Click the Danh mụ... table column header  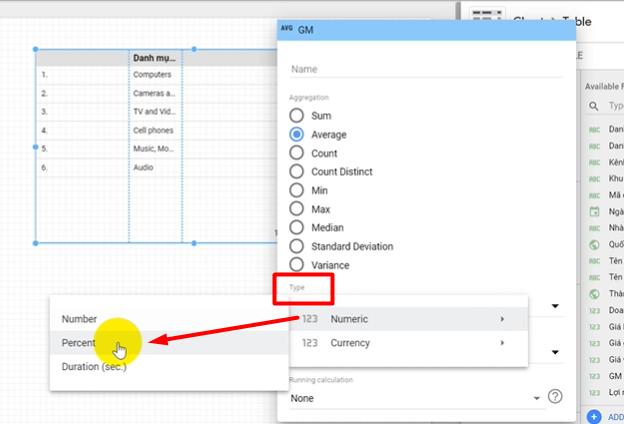click(x=155, y=58)
